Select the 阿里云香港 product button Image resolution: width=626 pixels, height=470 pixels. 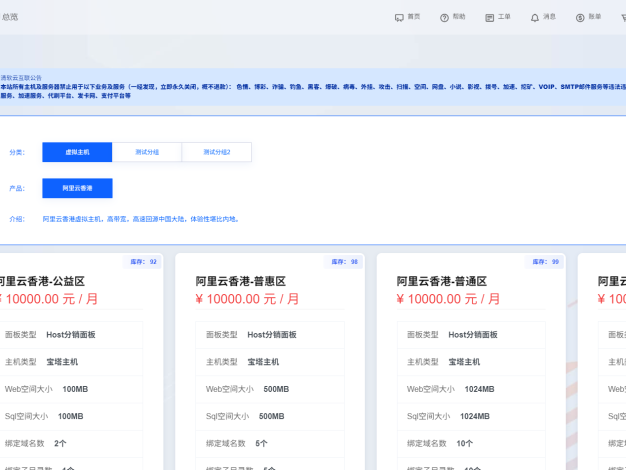tap(77, 188)
